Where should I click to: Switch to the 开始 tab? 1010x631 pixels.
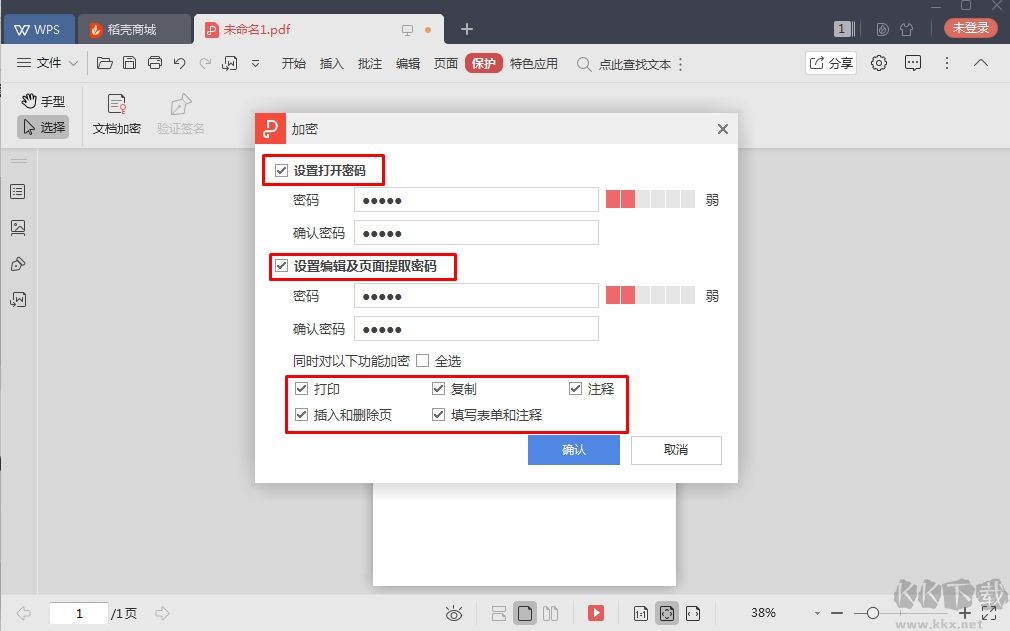(293, 63)
